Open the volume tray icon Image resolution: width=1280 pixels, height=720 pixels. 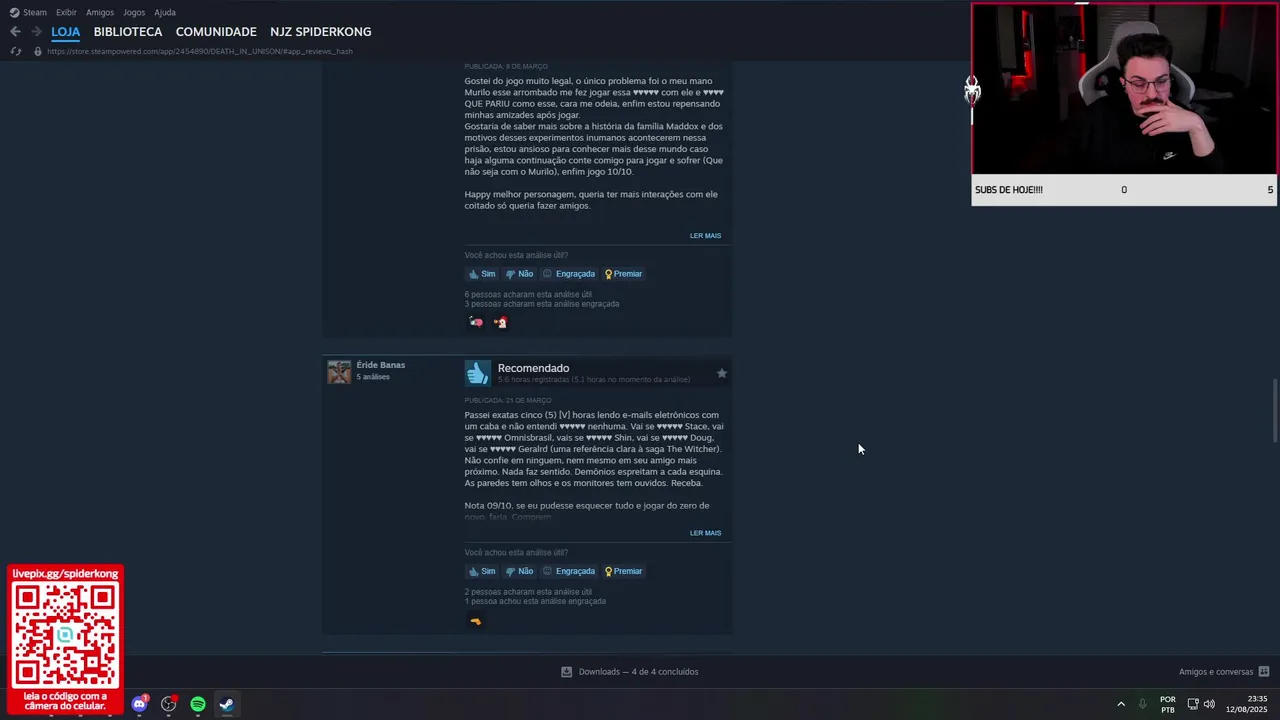pos(1209,704)
